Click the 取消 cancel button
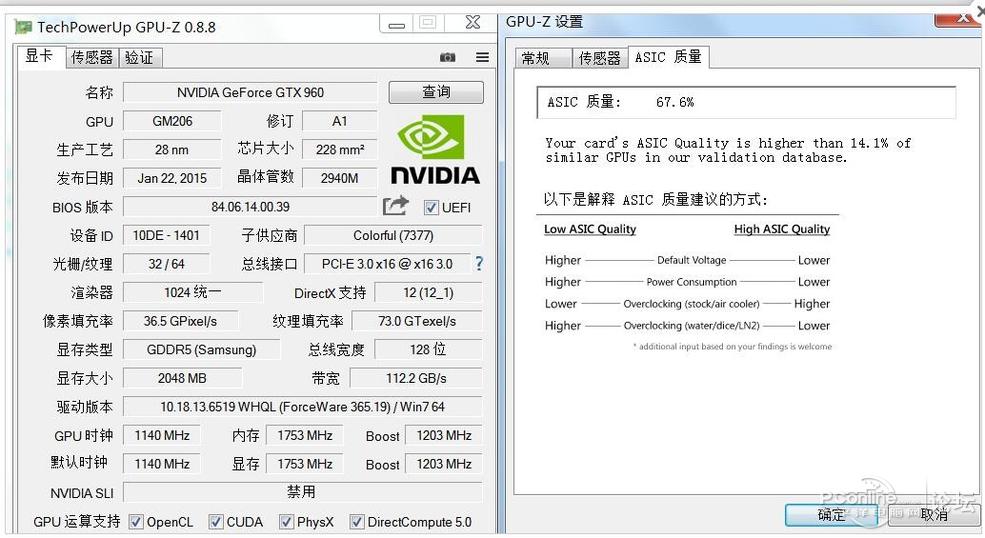Viewport: 985px width, 538px height. pos(933,514)
